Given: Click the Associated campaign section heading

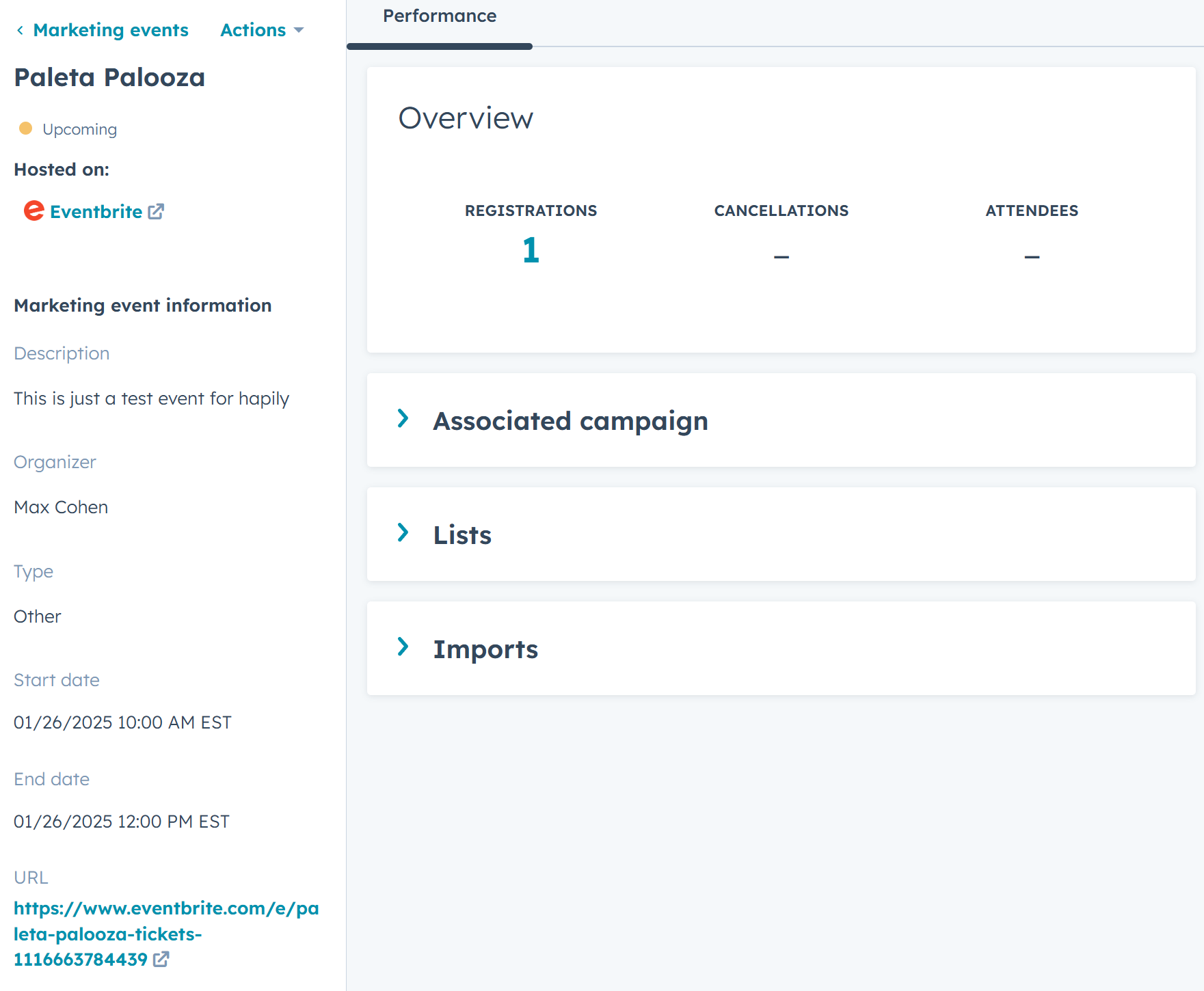Looking at the screenshot, I should coord(570,421).
